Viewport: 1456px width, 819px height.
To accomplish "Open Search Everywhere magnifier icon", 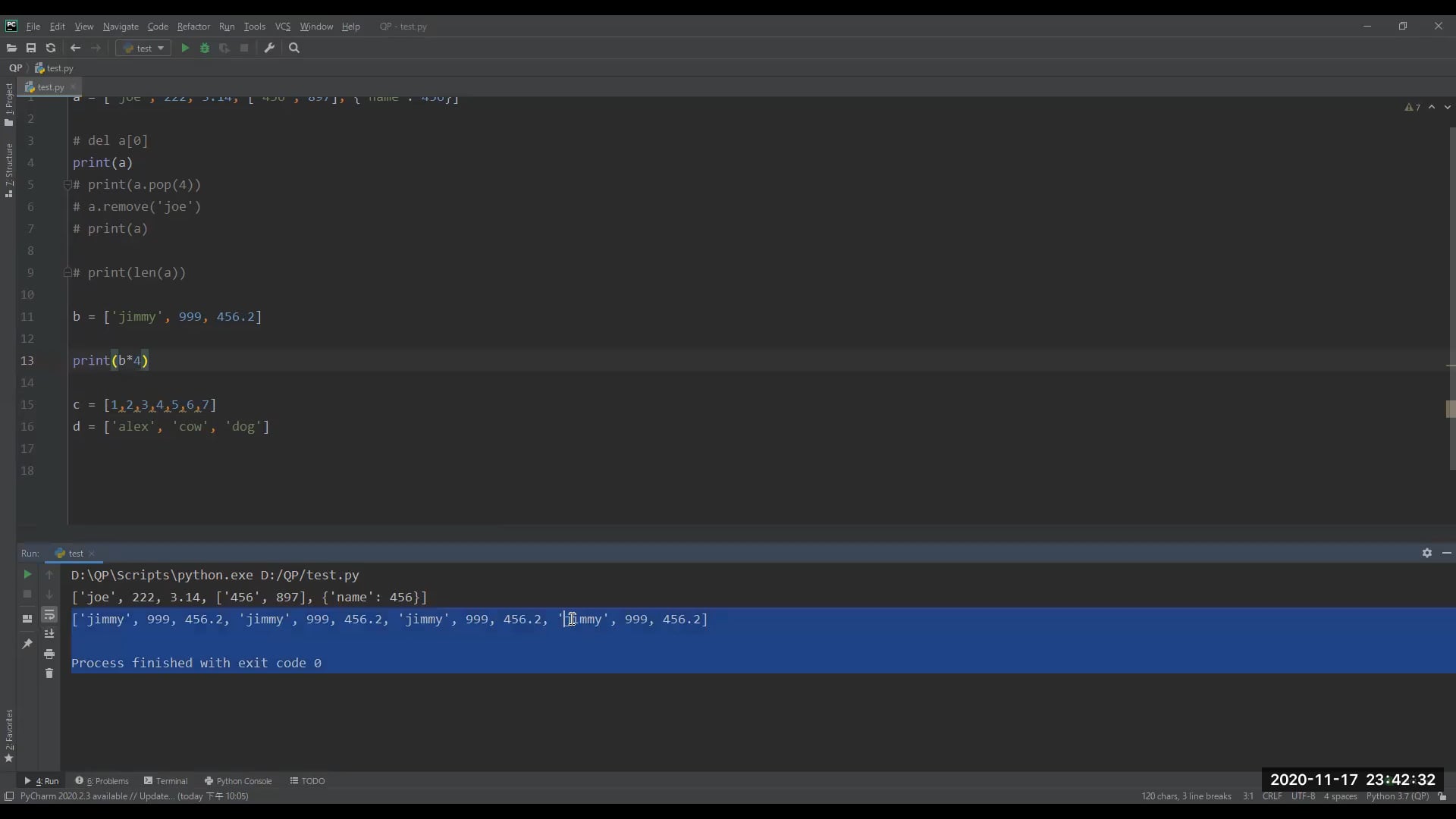I will coord(295,48).
